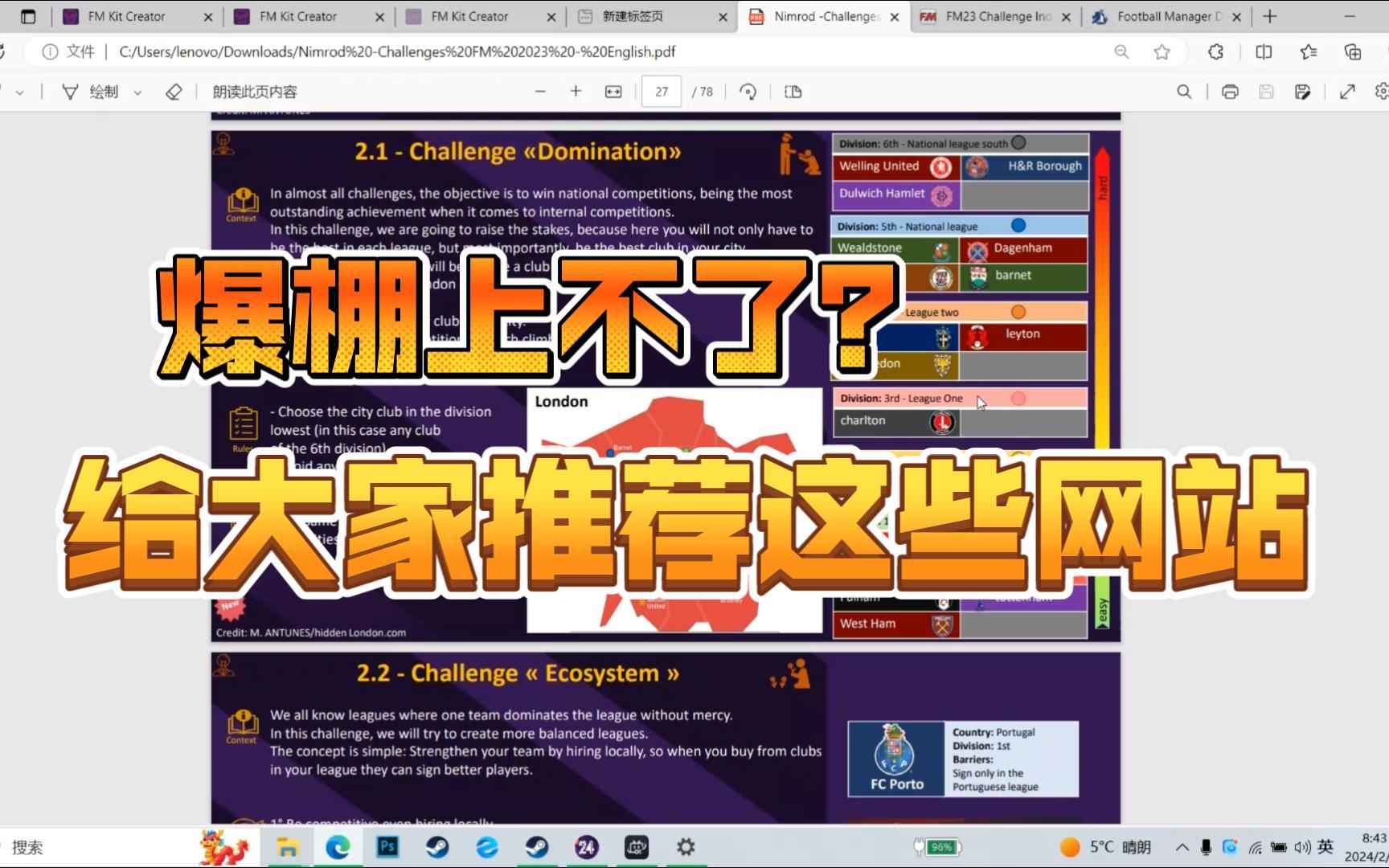Click the zoom magnifier in the address bar
This screenshot has height=868, width=1389.
[x=1121, y=52]
